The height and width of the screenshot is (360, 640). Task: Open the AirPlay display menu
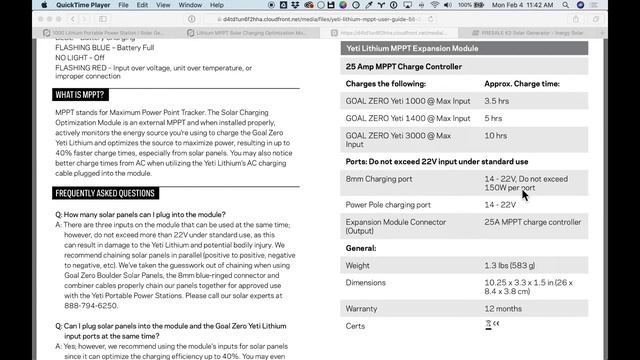(x=407, y=5)
